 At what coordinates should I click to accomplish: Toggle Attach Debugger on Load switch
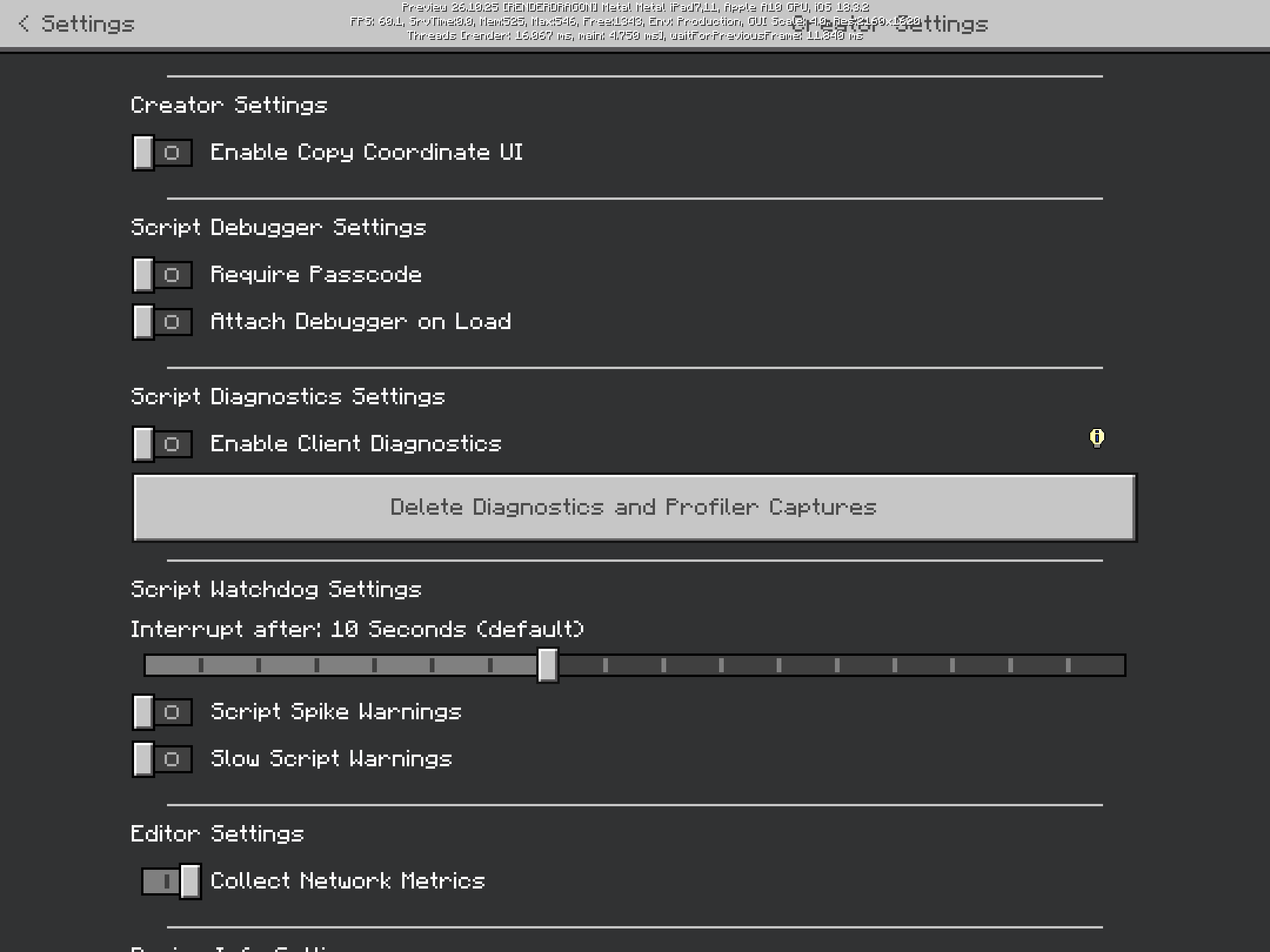162,322
